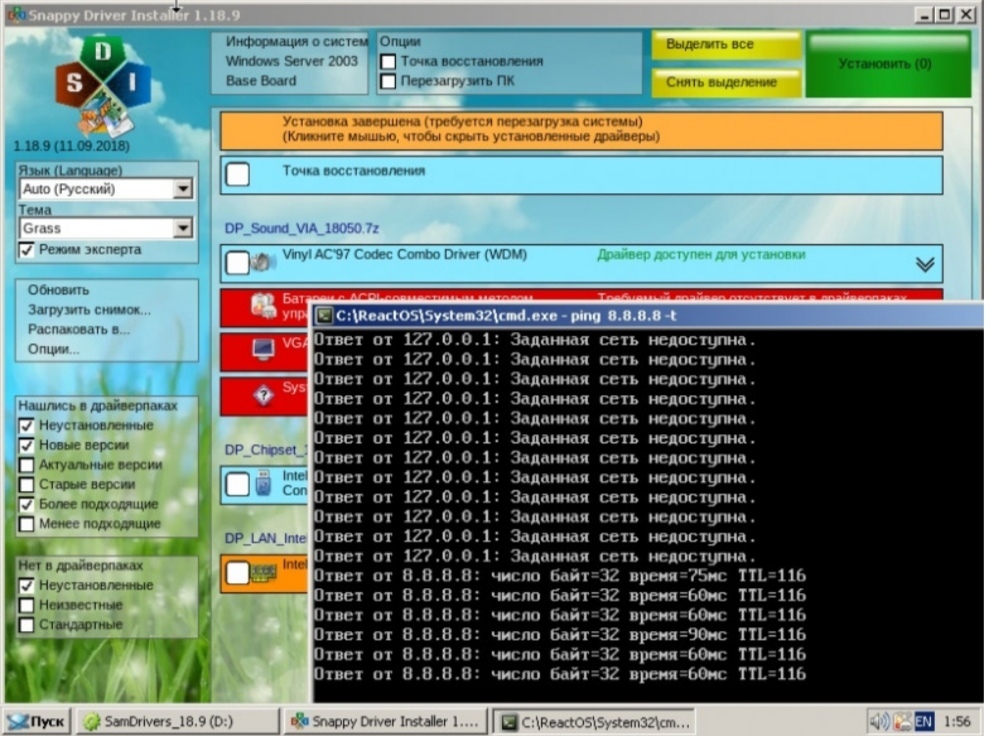990x736 pixels.
Task: Open the Язык (Language) dropdown
Action: pyautogui.click(x=182, y=189)
